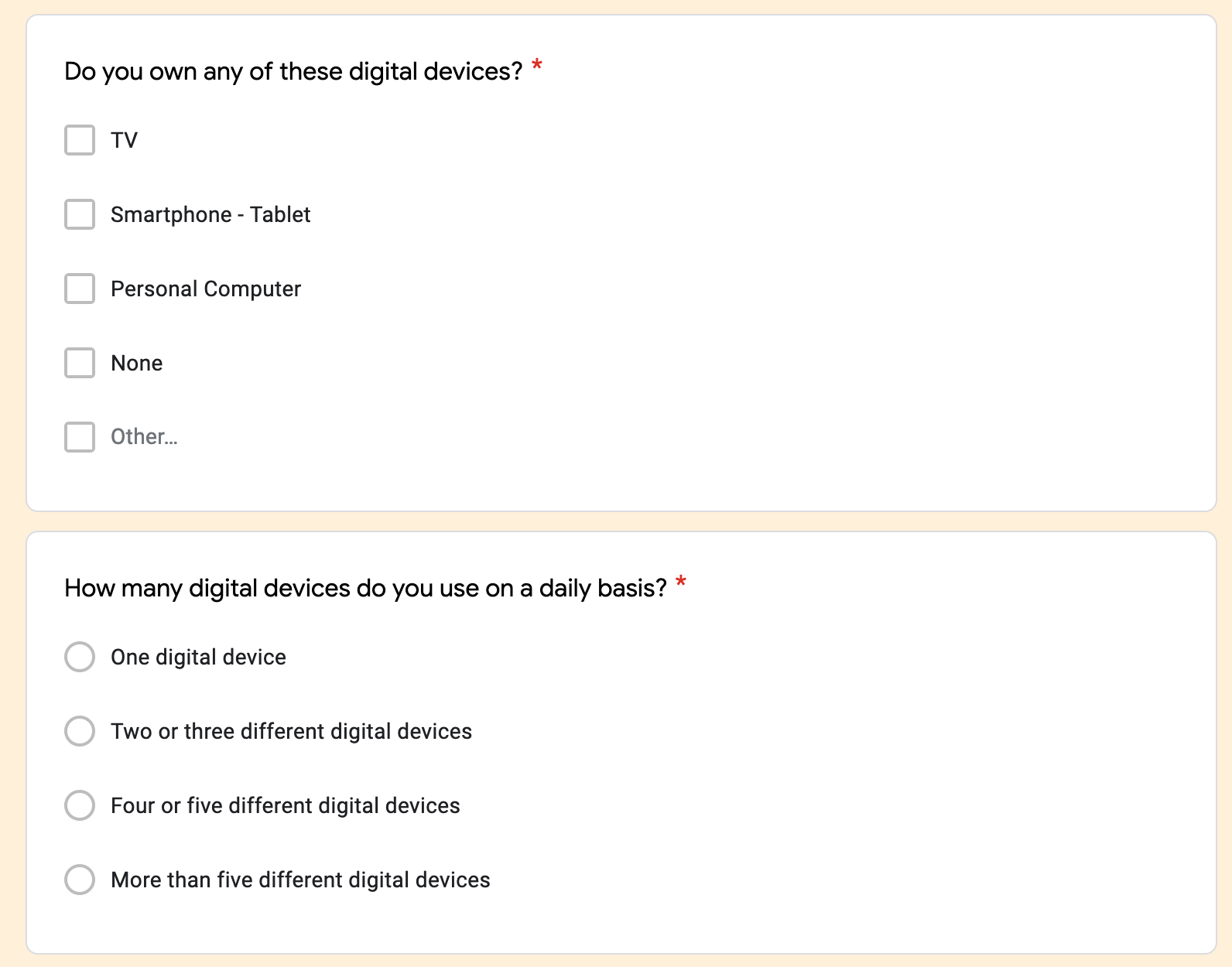Click the 'Do you own any' question title
This screenshot has width=1232, height=967.
click(293, 71)
